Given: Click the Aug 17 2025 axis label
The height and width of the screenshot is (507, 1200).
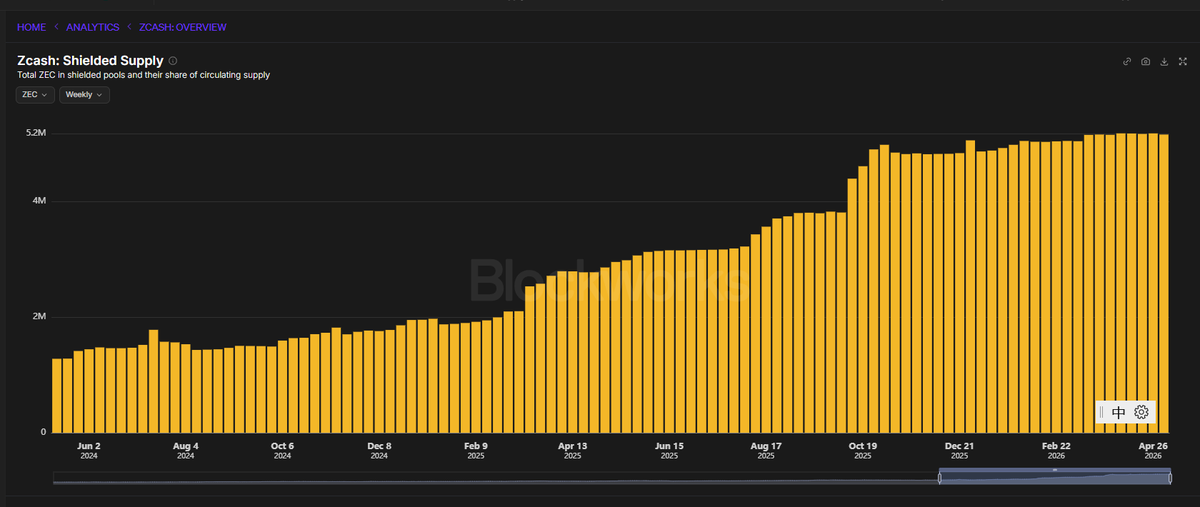Looking at the screenshot, I should point(766,450).
